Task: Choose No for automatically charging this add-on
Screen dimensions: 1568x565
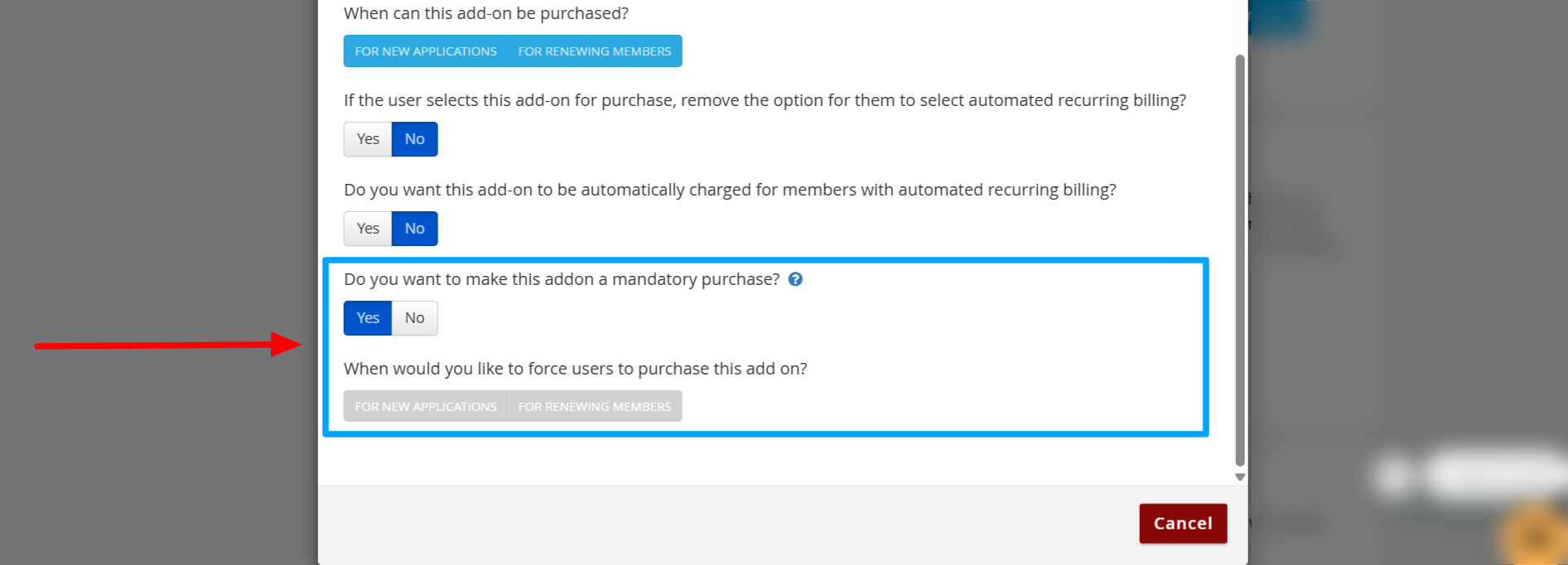Action: click(414, 229)
